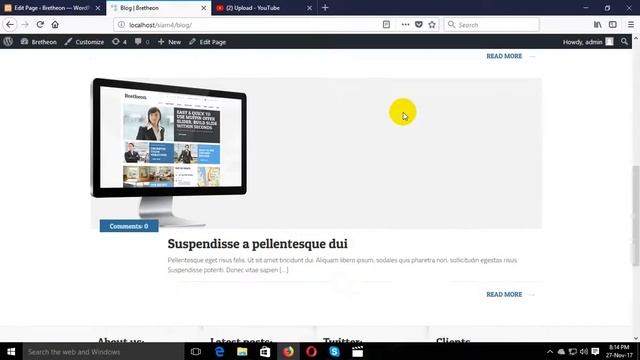The height and width of the screenshot is (360, 640).
Task: Open Task View on the taskbar
Action: (x=196, y=351)
